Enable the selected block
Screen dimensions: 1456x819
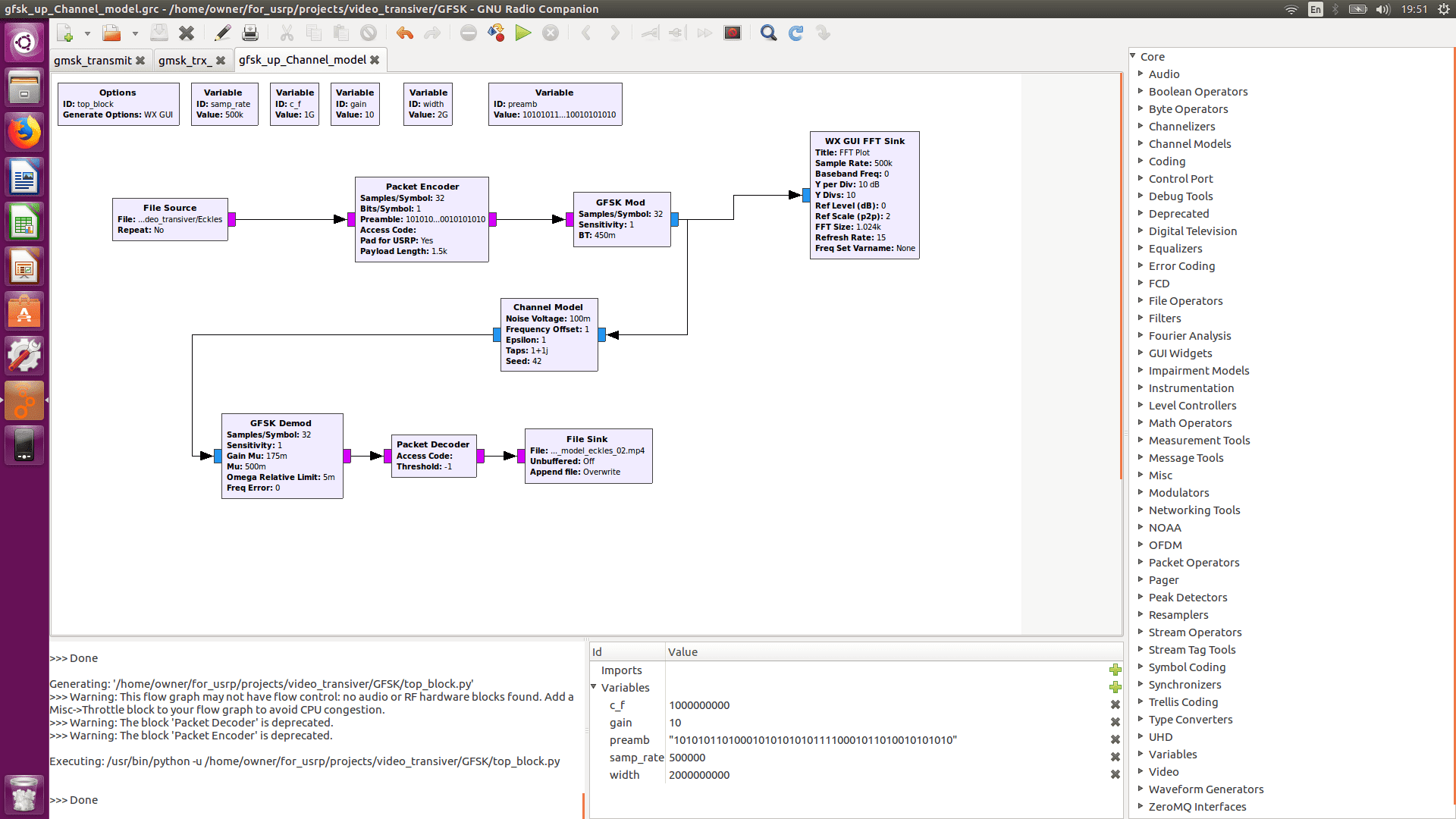[650, 33]
